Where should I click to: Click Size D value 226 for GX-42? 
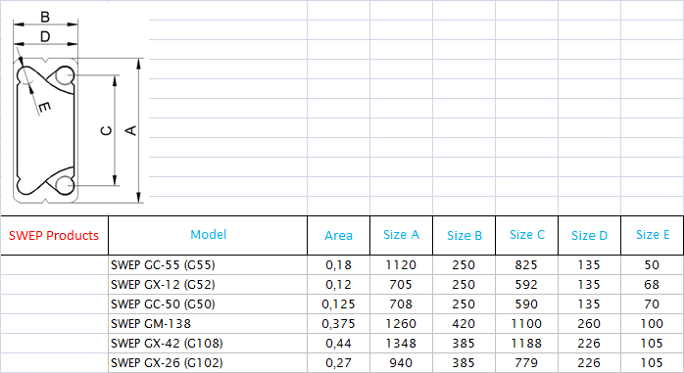point(589,343)
